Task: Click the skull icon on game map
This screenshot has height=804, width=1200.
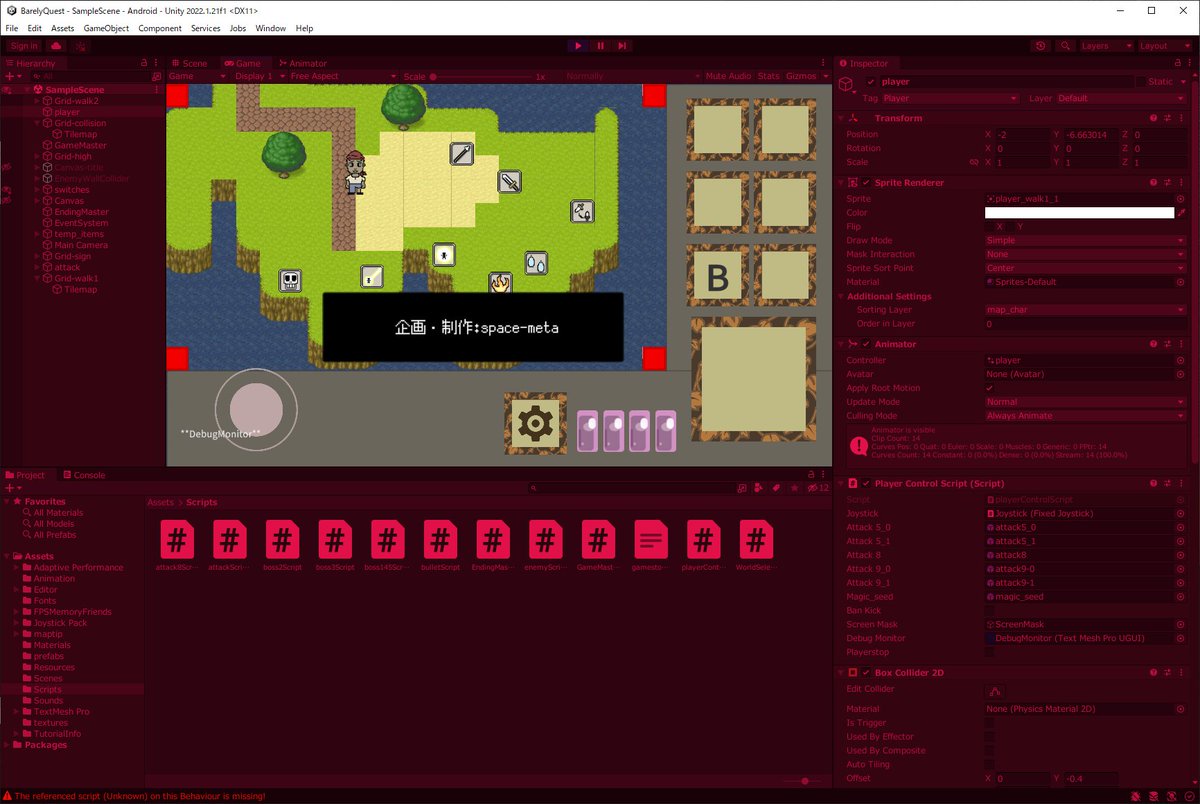Action: coord(290,281)
